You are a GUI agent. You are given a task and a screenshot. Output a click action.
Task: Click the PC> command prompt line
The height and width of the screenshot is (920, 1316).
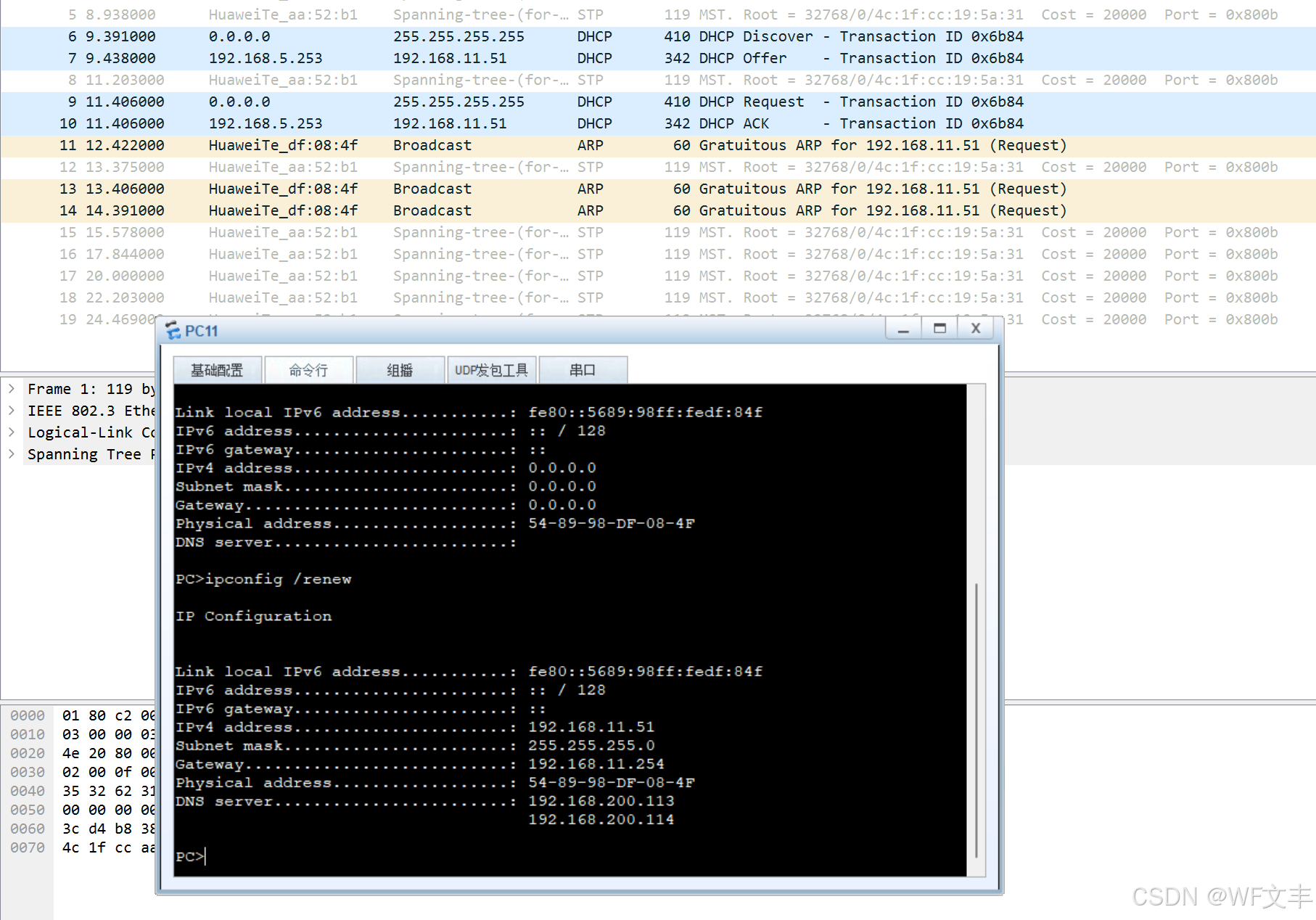tap(191, 856)
